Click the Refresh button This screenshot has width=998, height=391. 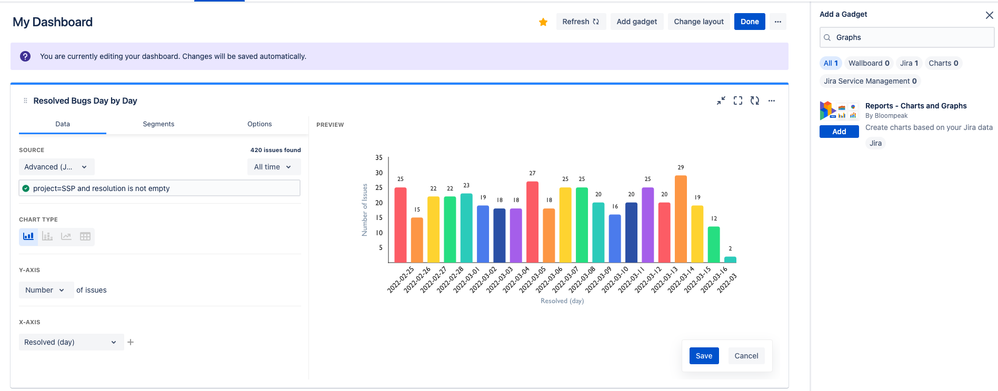point(581,22)
